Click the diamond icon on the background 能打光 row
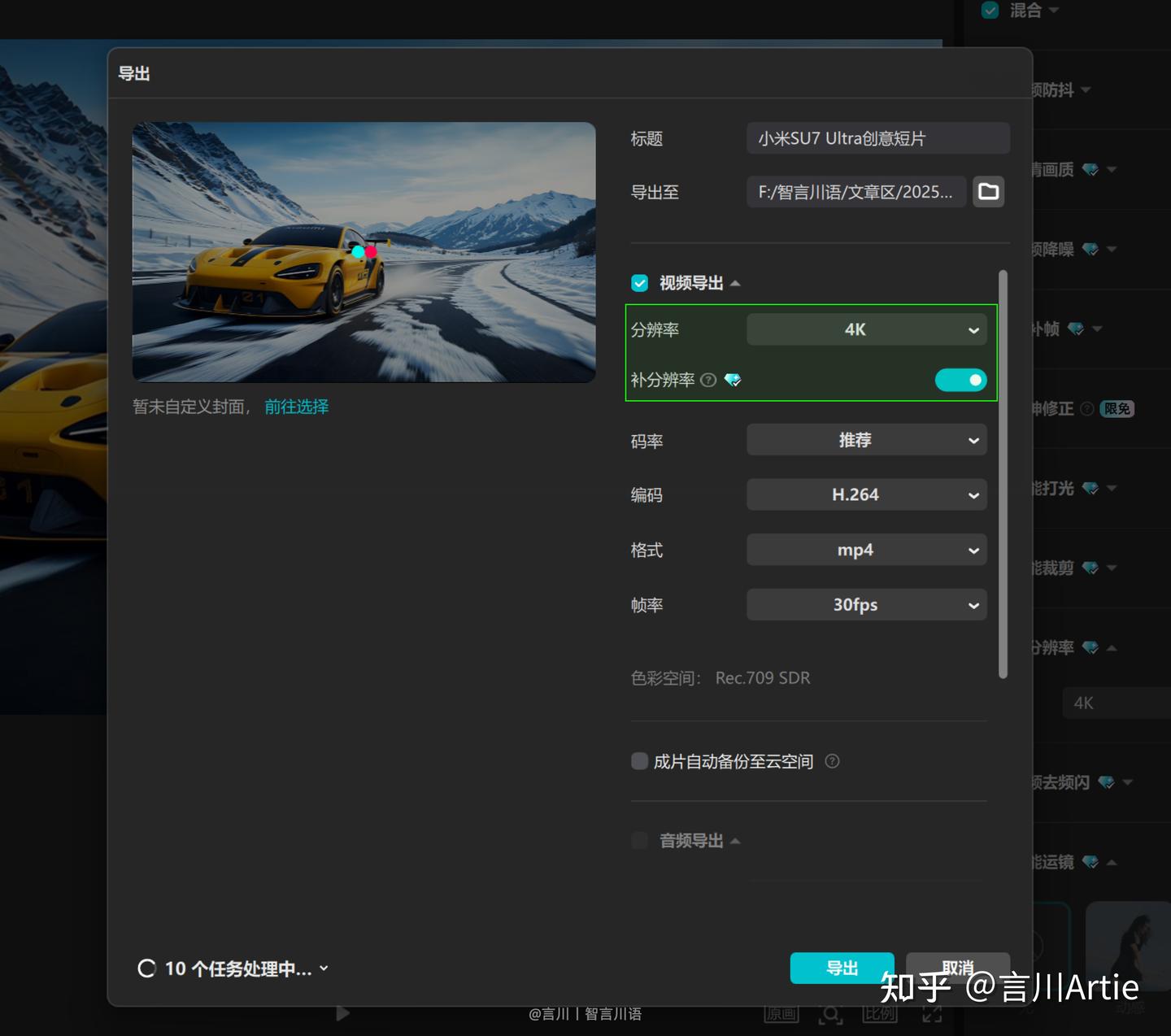Viewport: 1171px width, 1036px height. [x=1090, y=488]
